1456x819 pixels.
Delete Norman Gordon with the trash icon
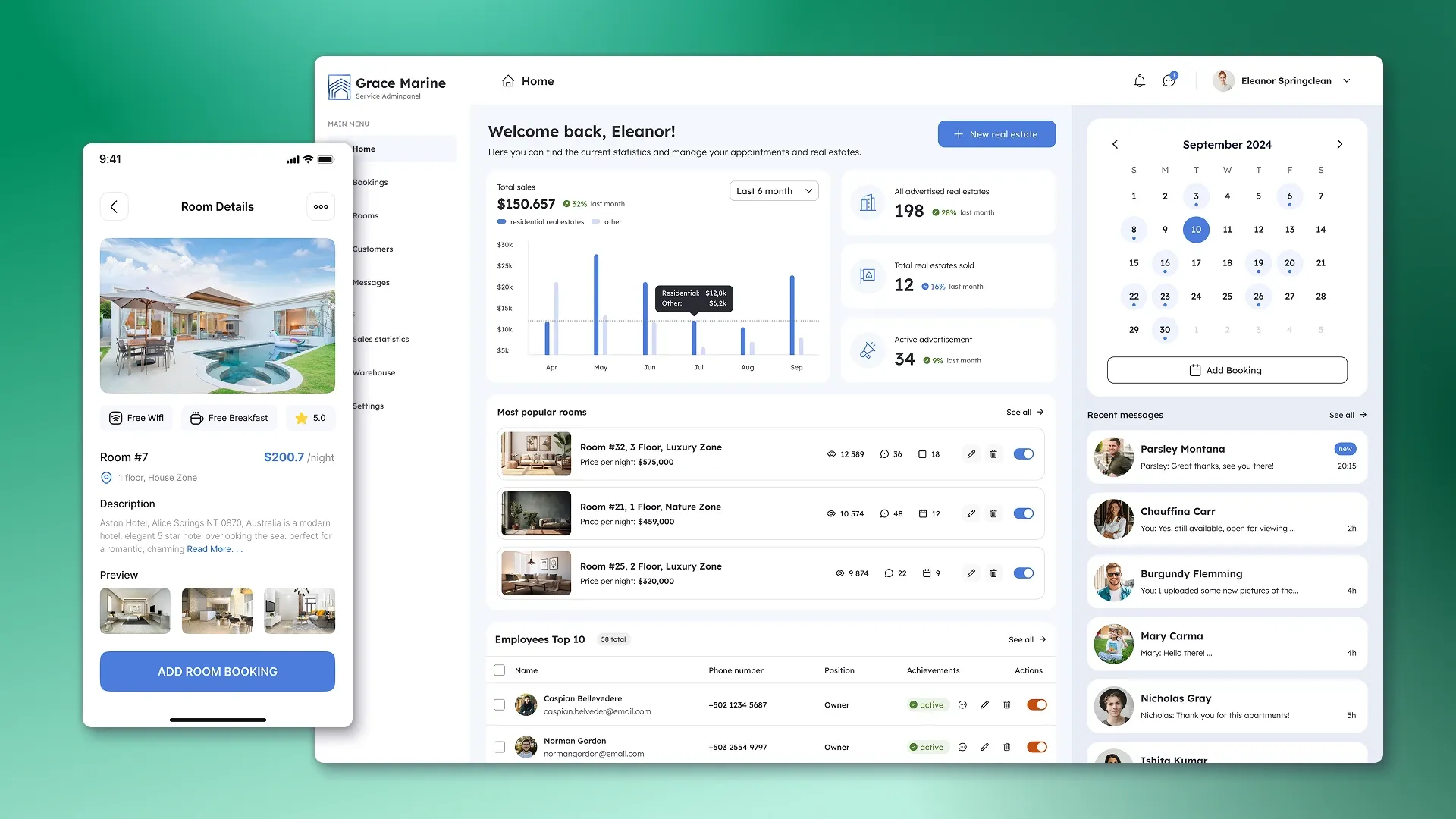(1006, 747)
